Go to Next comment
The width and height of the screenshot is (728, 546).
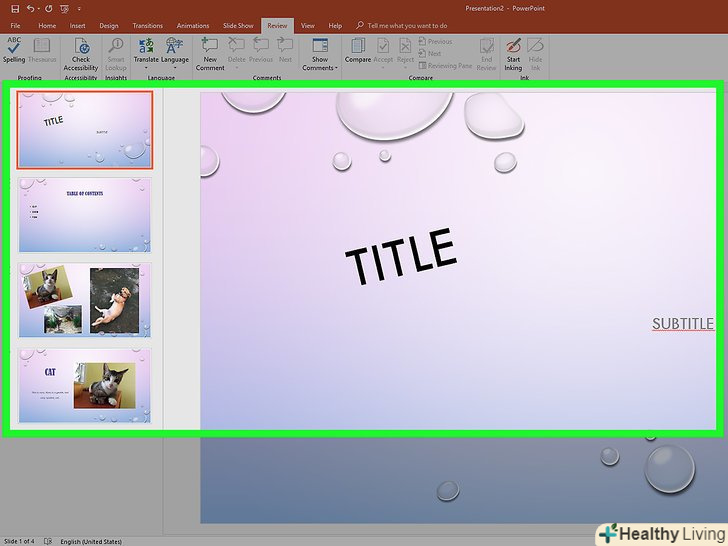285,50
